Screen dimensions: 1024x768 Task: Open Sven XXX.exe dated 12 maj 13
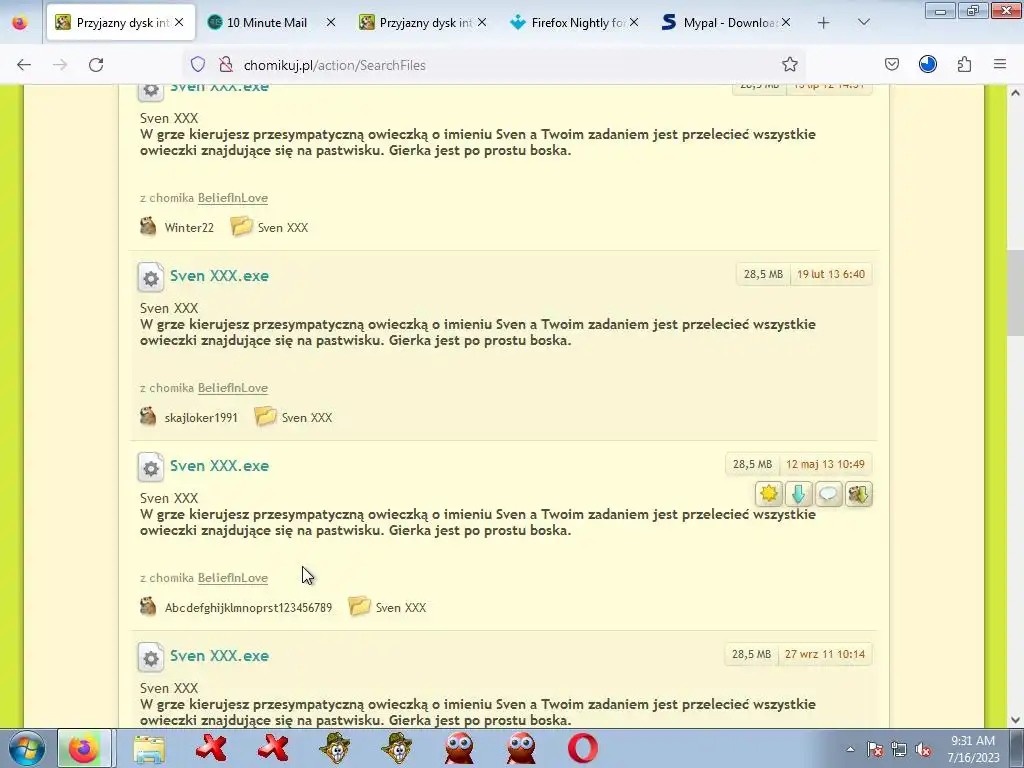[x=219, y=466]
